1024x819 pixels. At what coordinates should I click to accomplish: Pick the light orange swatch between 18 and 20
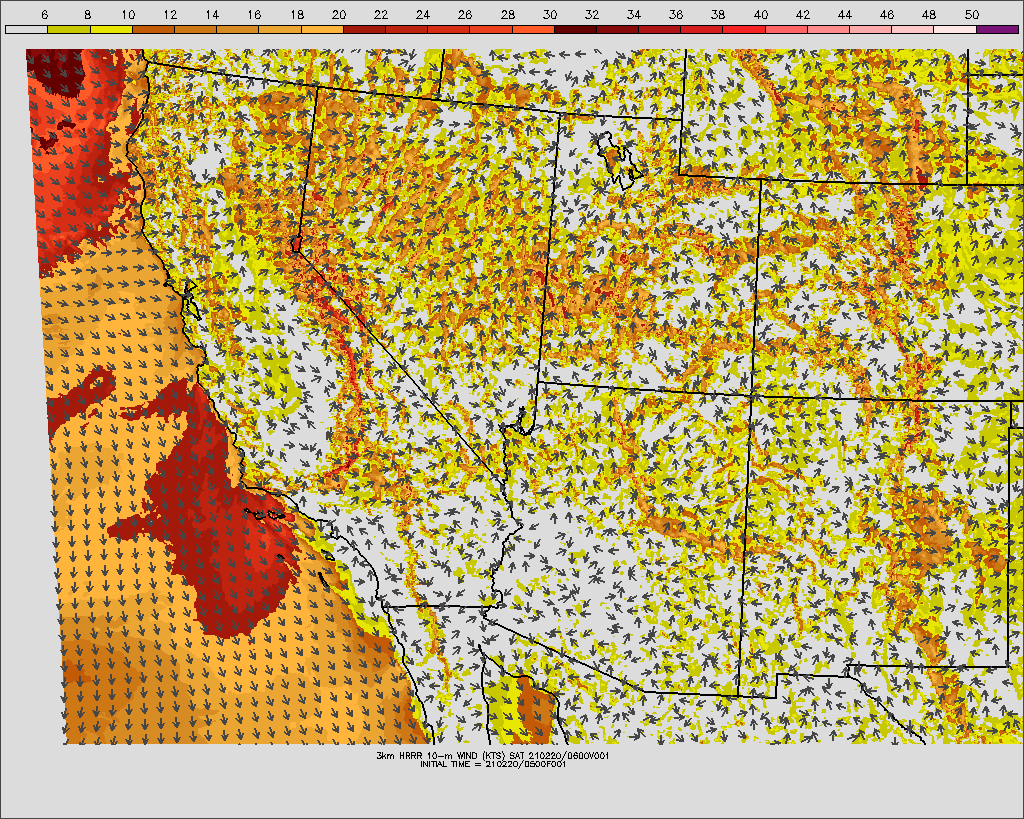point(322,29)
